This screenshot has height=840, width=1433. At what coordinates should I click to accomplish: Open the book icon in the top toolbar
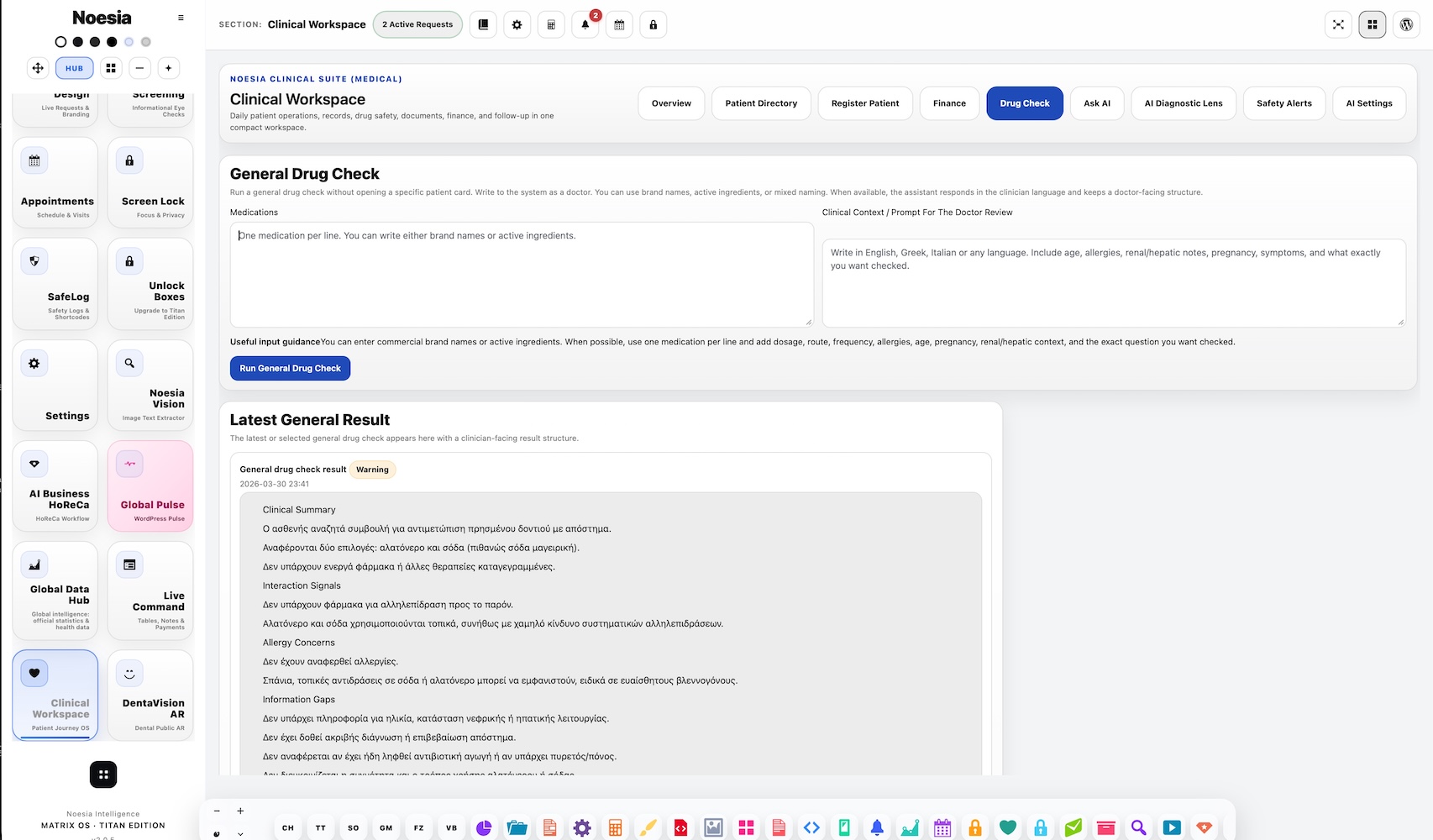tap(483, 24)
